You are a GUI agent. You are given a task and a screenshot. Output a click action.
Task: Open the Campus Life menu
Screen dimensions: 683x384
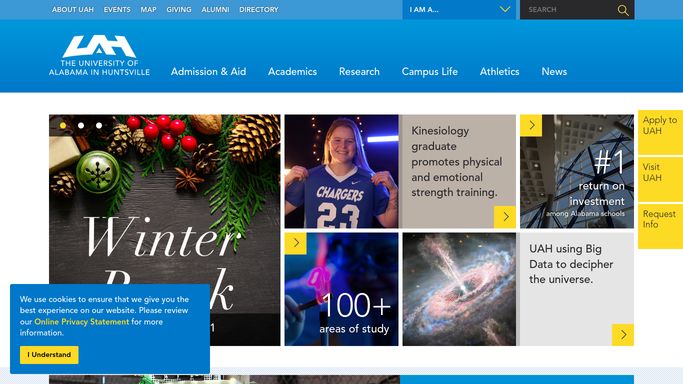coord(429,72)
